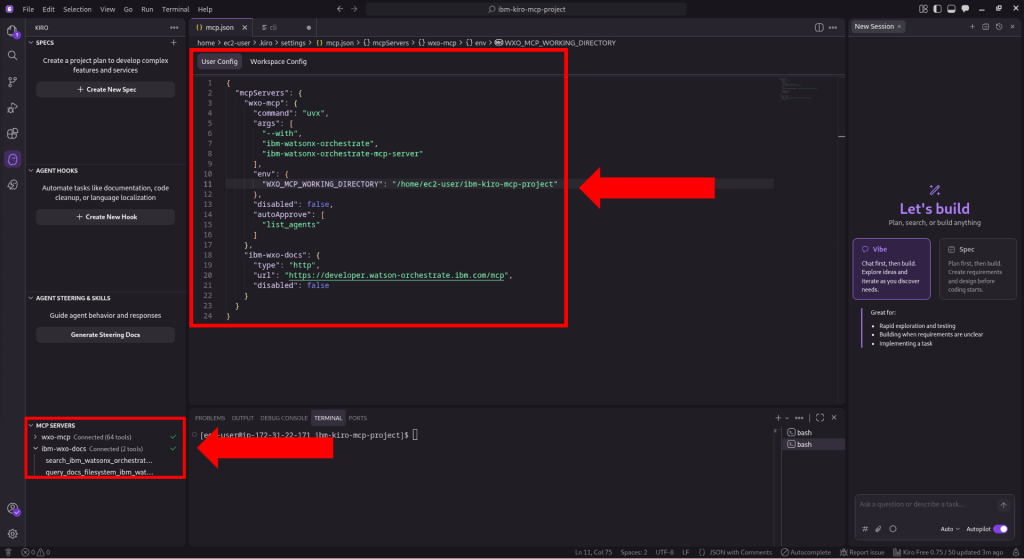Open the Accounts icon in the activity bar
This screenshot has width=1024, height=559.
click(x=12, y=509)
